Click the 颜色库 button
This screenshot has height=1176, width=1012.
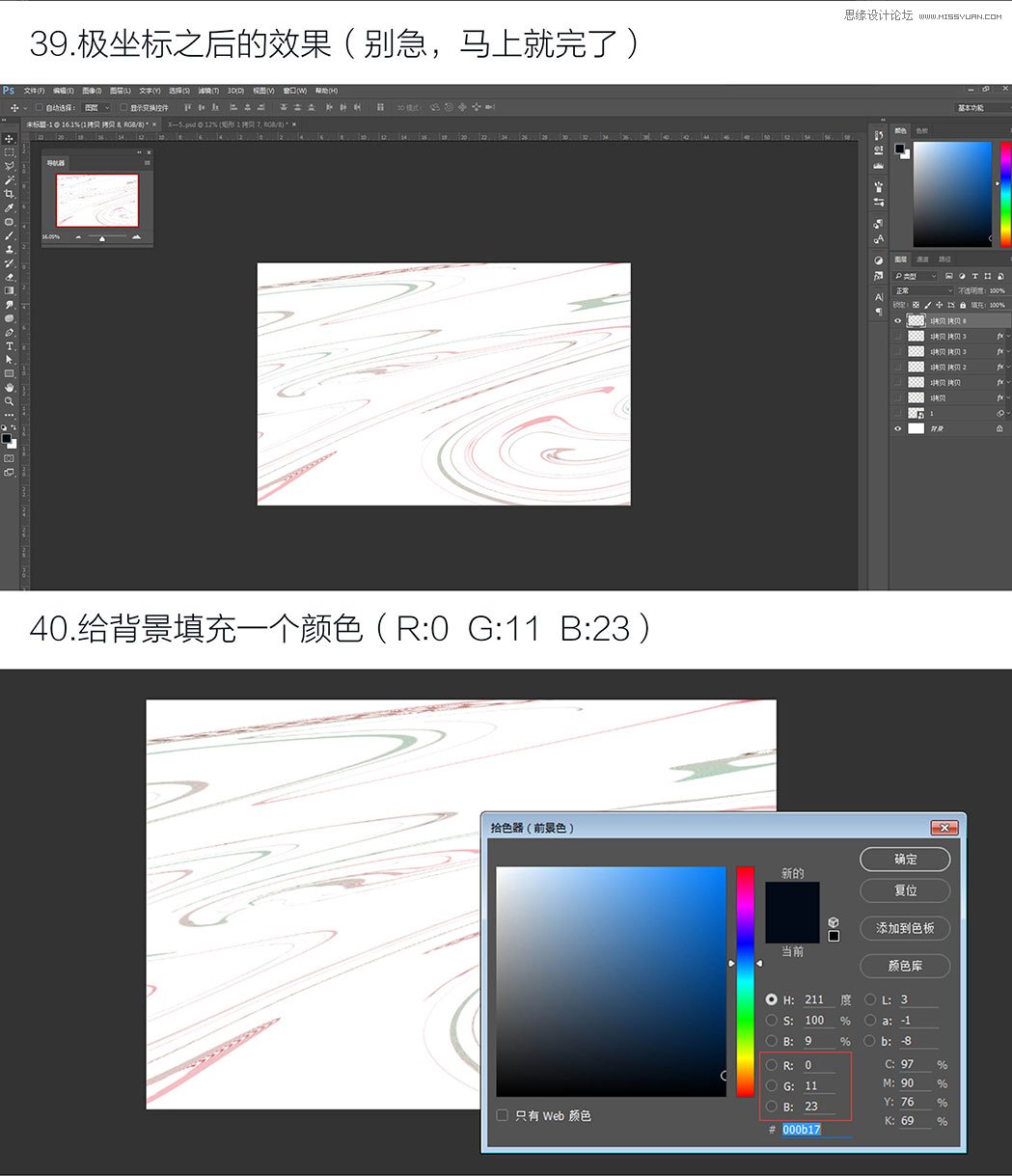point(905,966)
